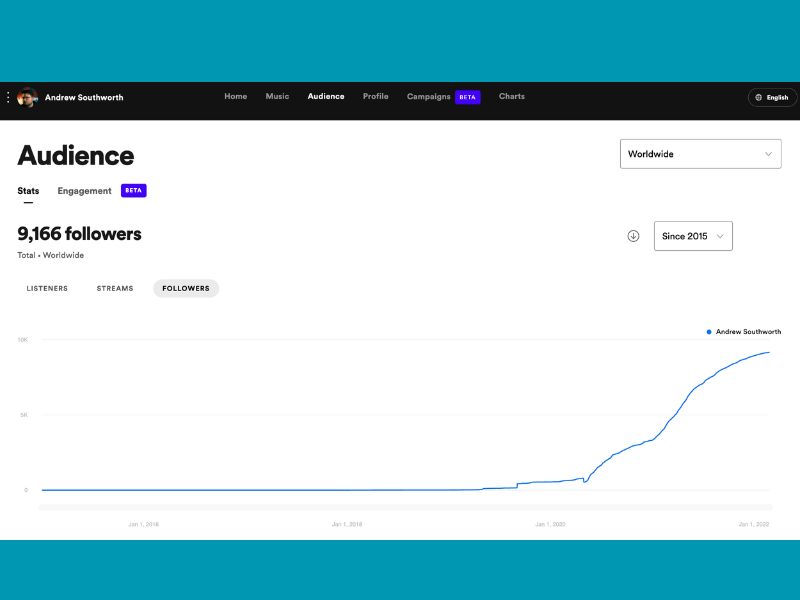This screenshot has height=600, width=800.
Task: Click the 'Total • Worldwide' subtitle
Action: [x=51, y=255]
